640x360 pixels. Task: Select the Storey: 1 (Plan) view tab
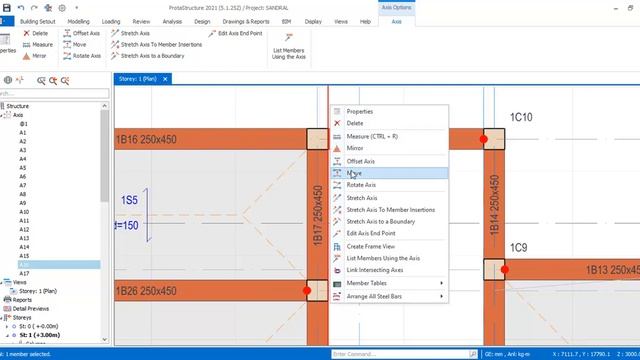point(138,79)
